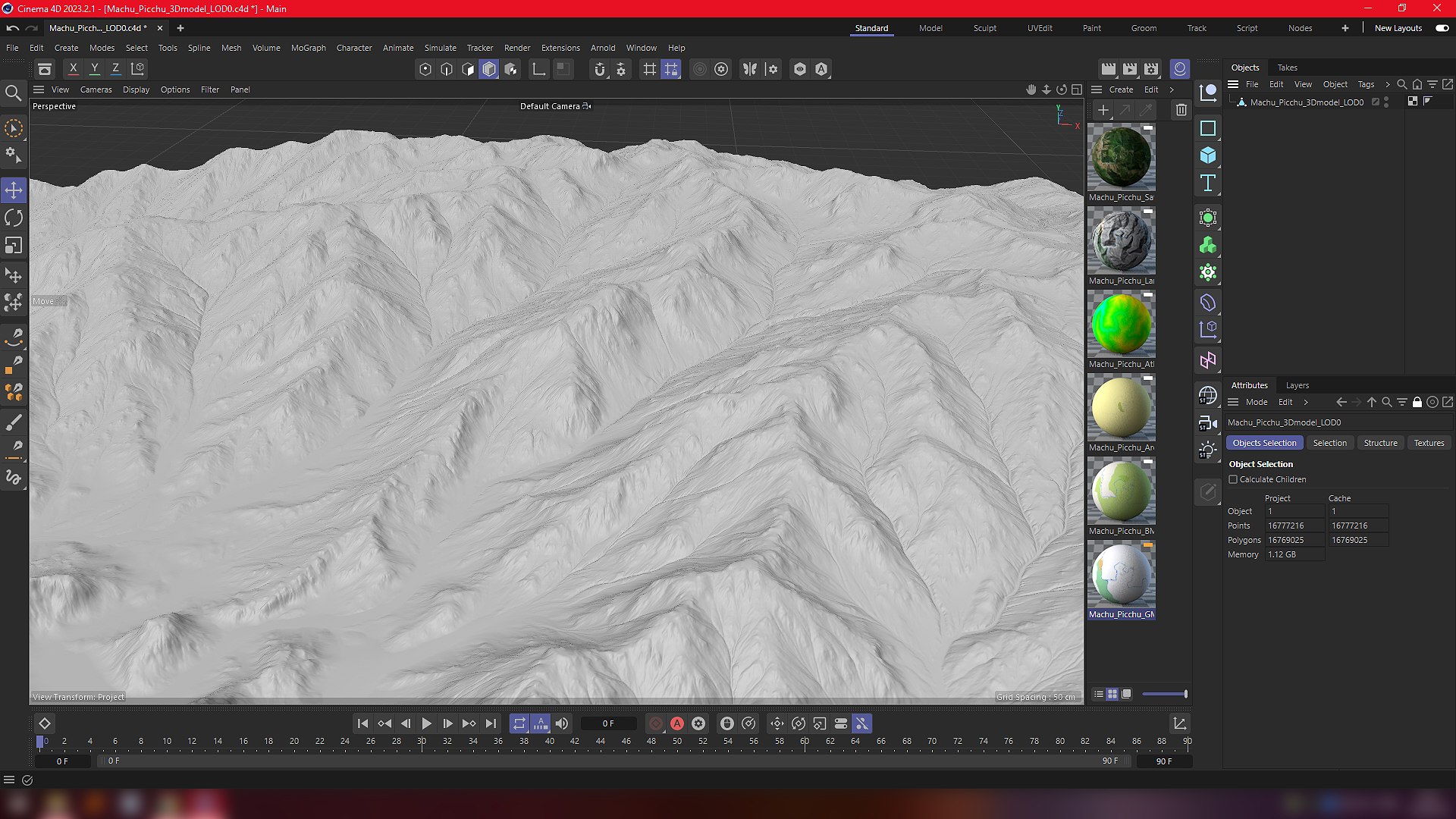Go to start of animation
The width and height of the screenshot is (1456, 819).
coord(362,723)
